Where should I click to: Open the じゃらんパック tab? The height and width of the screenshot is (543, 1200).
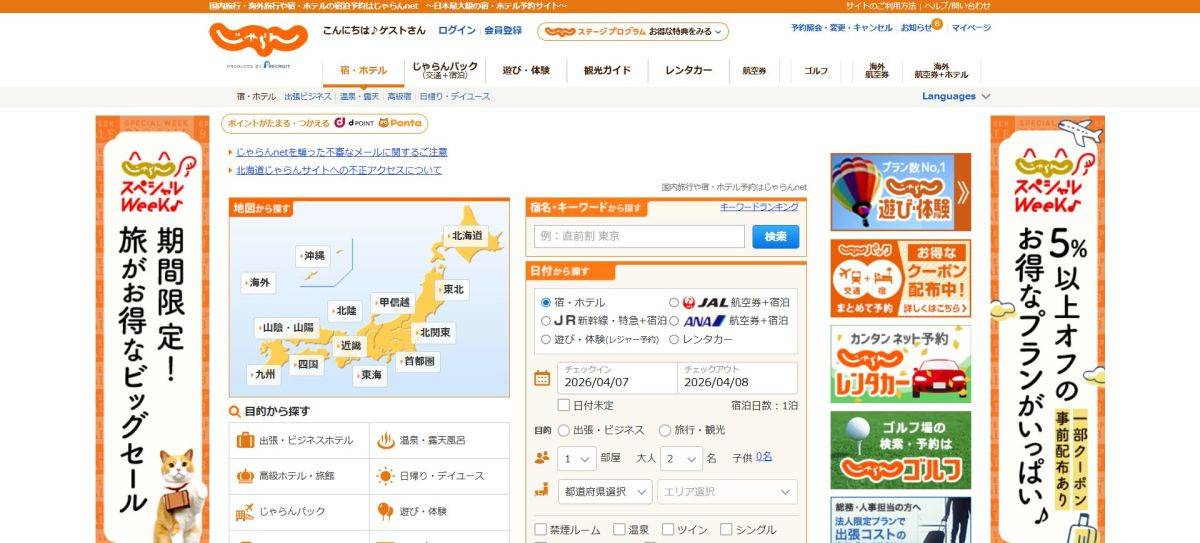(x=444, y=71)
